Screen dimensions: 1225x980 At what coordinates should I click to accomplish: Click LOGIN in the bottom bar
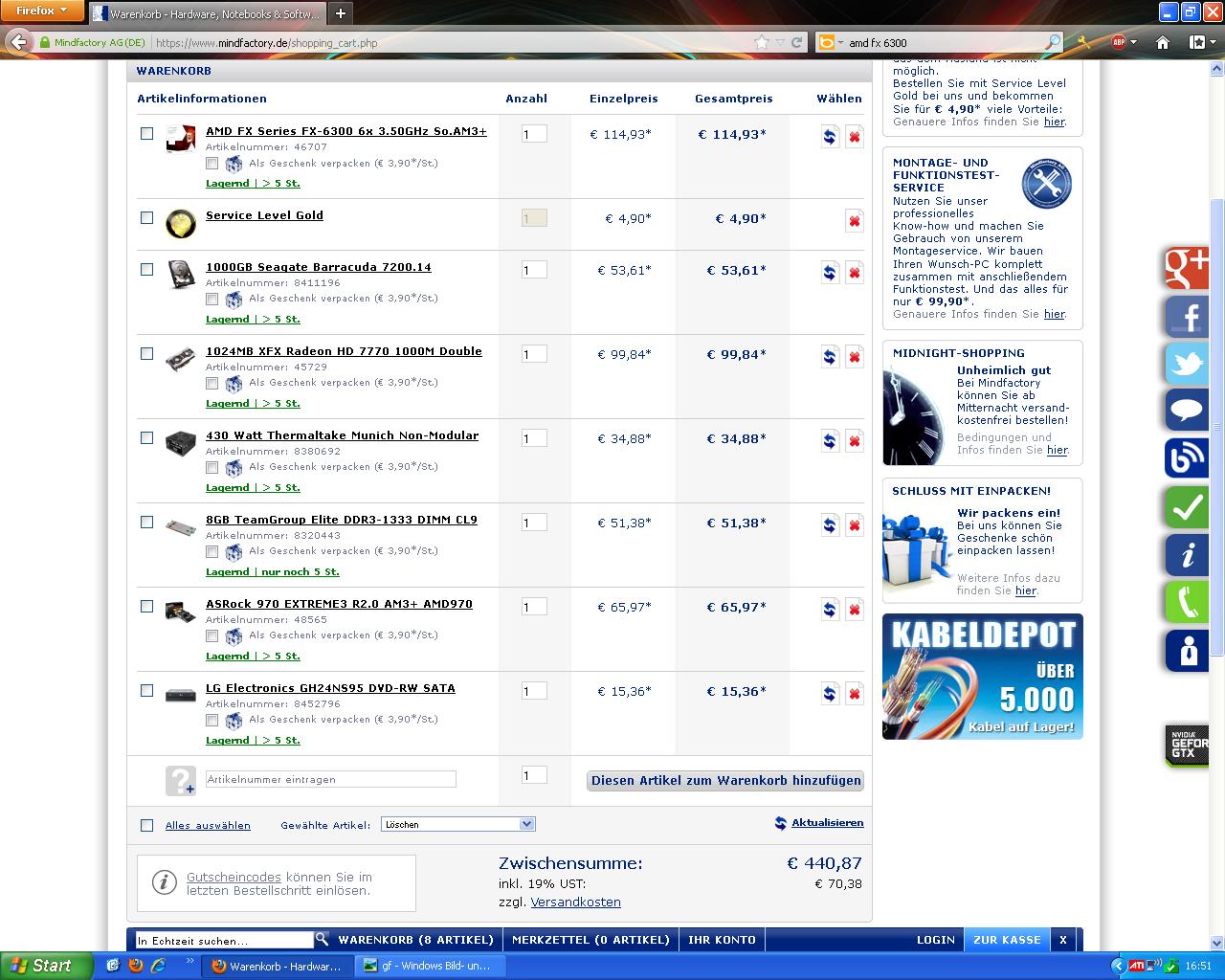pos(936,940)
